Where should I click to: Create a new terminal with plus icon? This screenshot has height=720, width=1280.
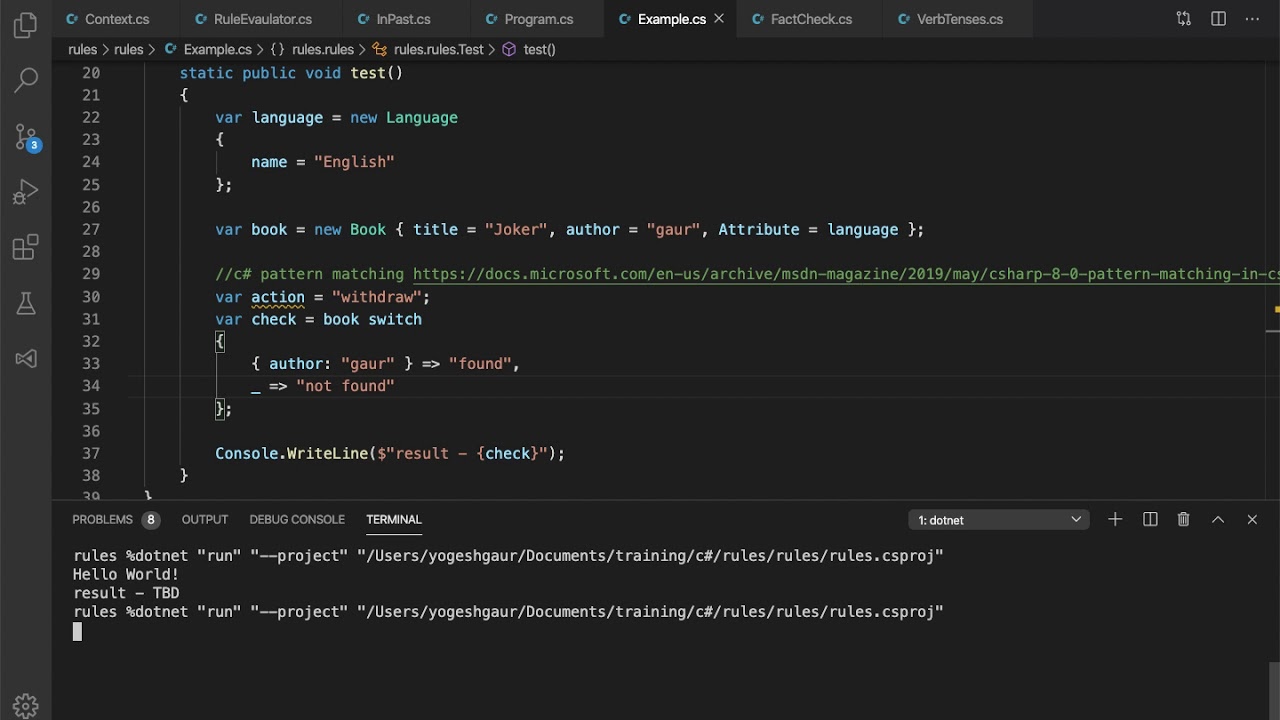pyautogui.click(x=1115, y=519)
